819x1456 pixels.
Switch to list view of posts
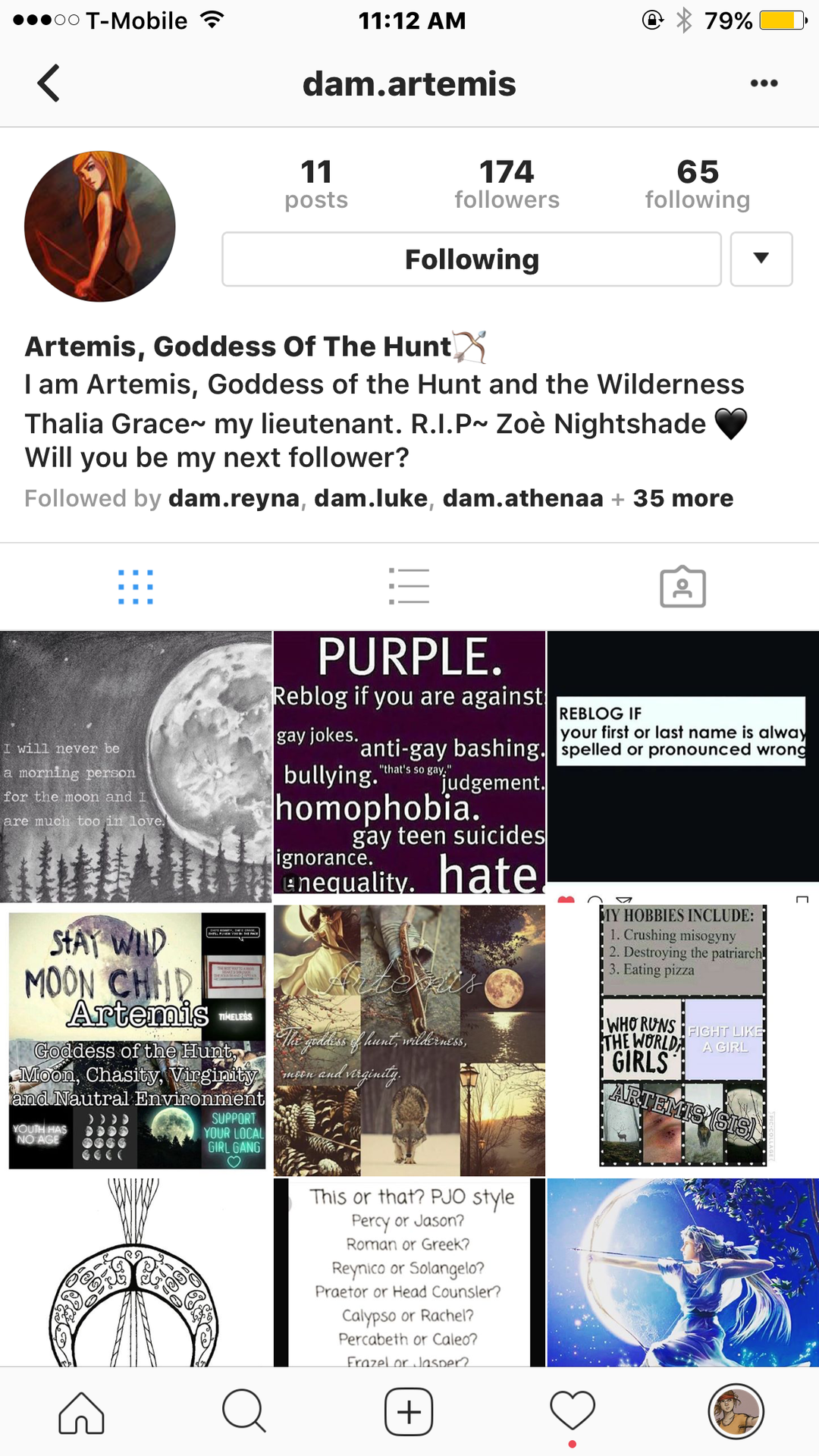(409, 587)
